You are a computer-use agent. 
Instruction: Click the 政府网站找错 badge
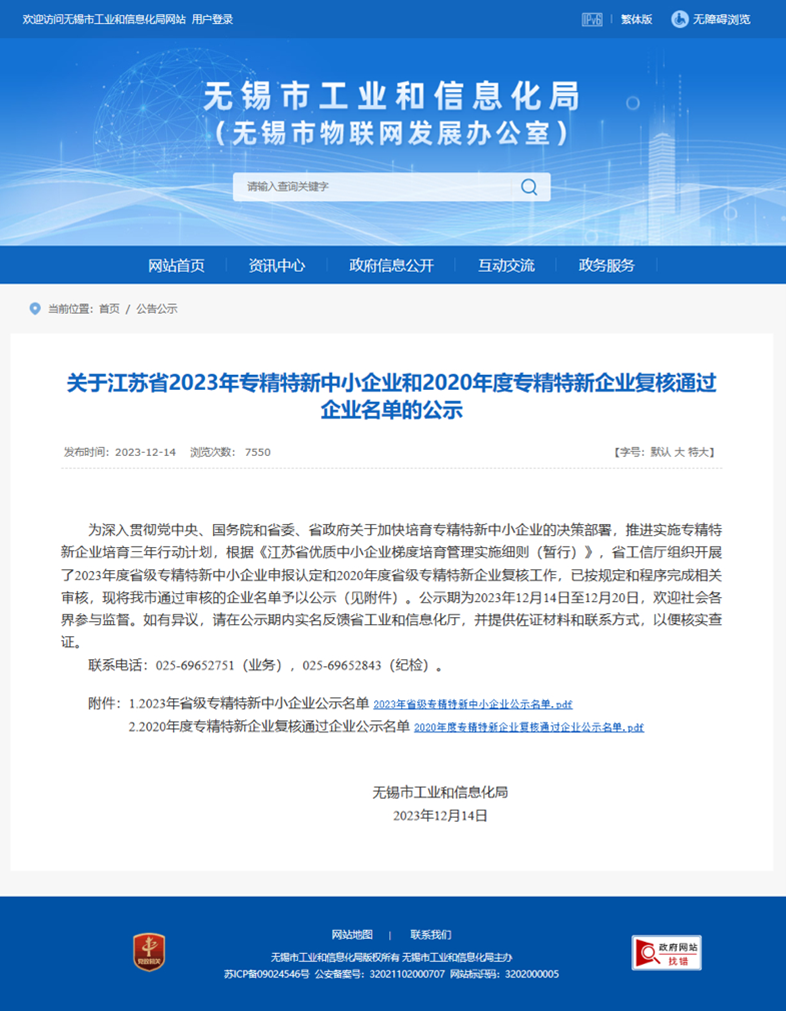tap(666, 953)
